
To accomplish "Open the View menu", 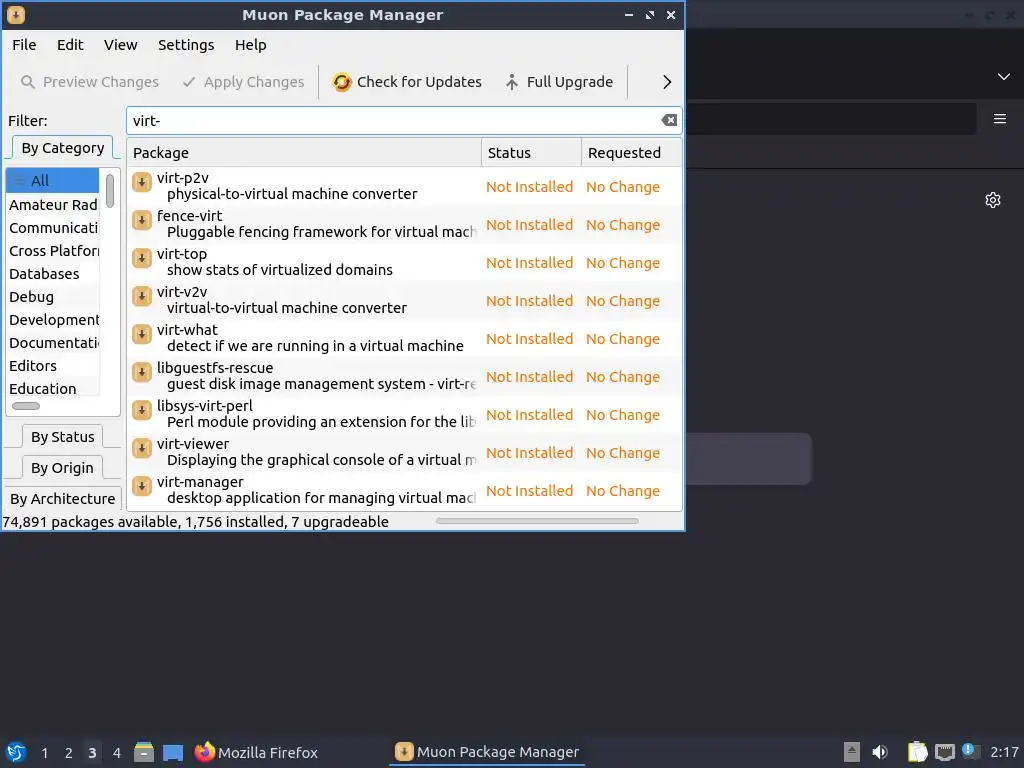I will [121, 45].
